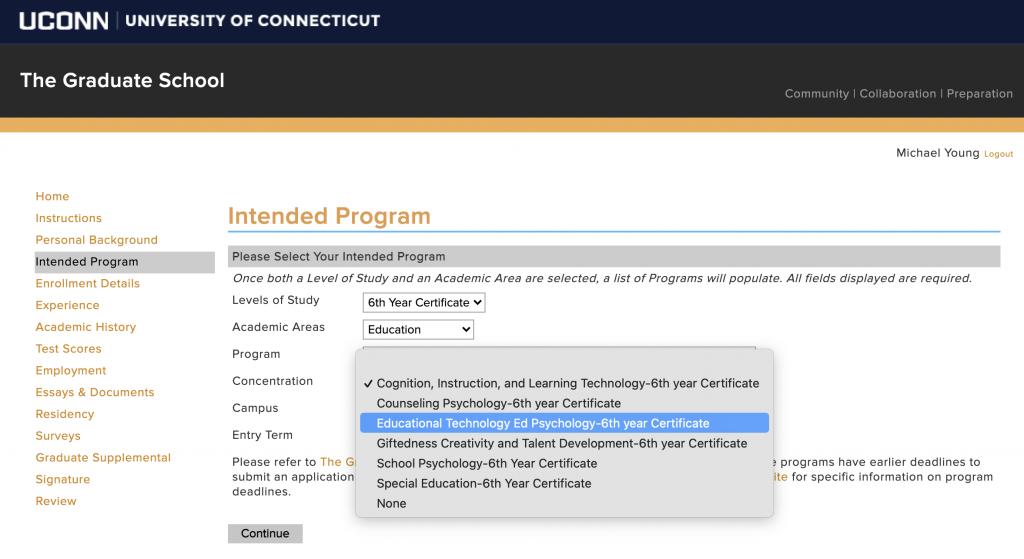Open the Academic Areas dropdown

(418, 330)
